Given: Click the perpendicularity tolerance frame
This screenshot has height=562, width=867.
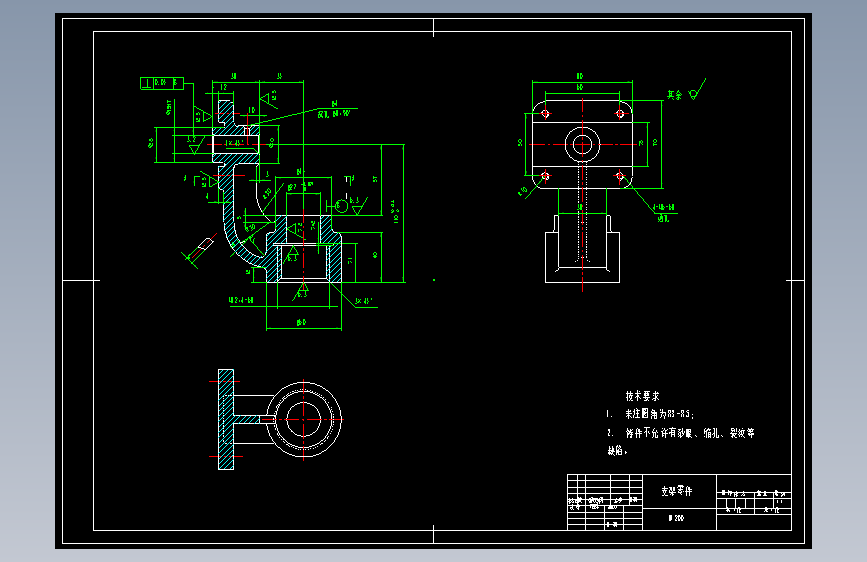Looking at the screenshot, I should 161,84.
